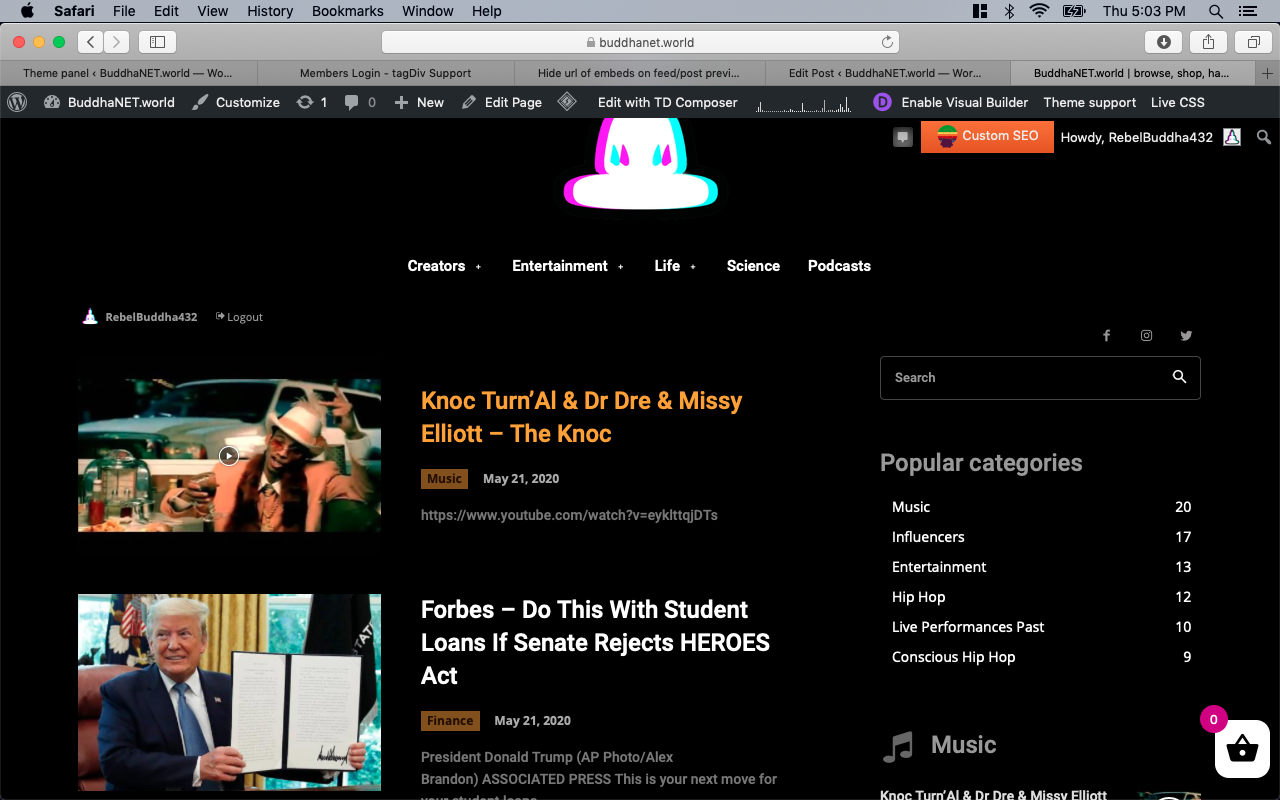Image resolution: width=1280 pixels, height=800 pixels.
Task: Switch to the Edit Post tab
Action: [885, 73]
